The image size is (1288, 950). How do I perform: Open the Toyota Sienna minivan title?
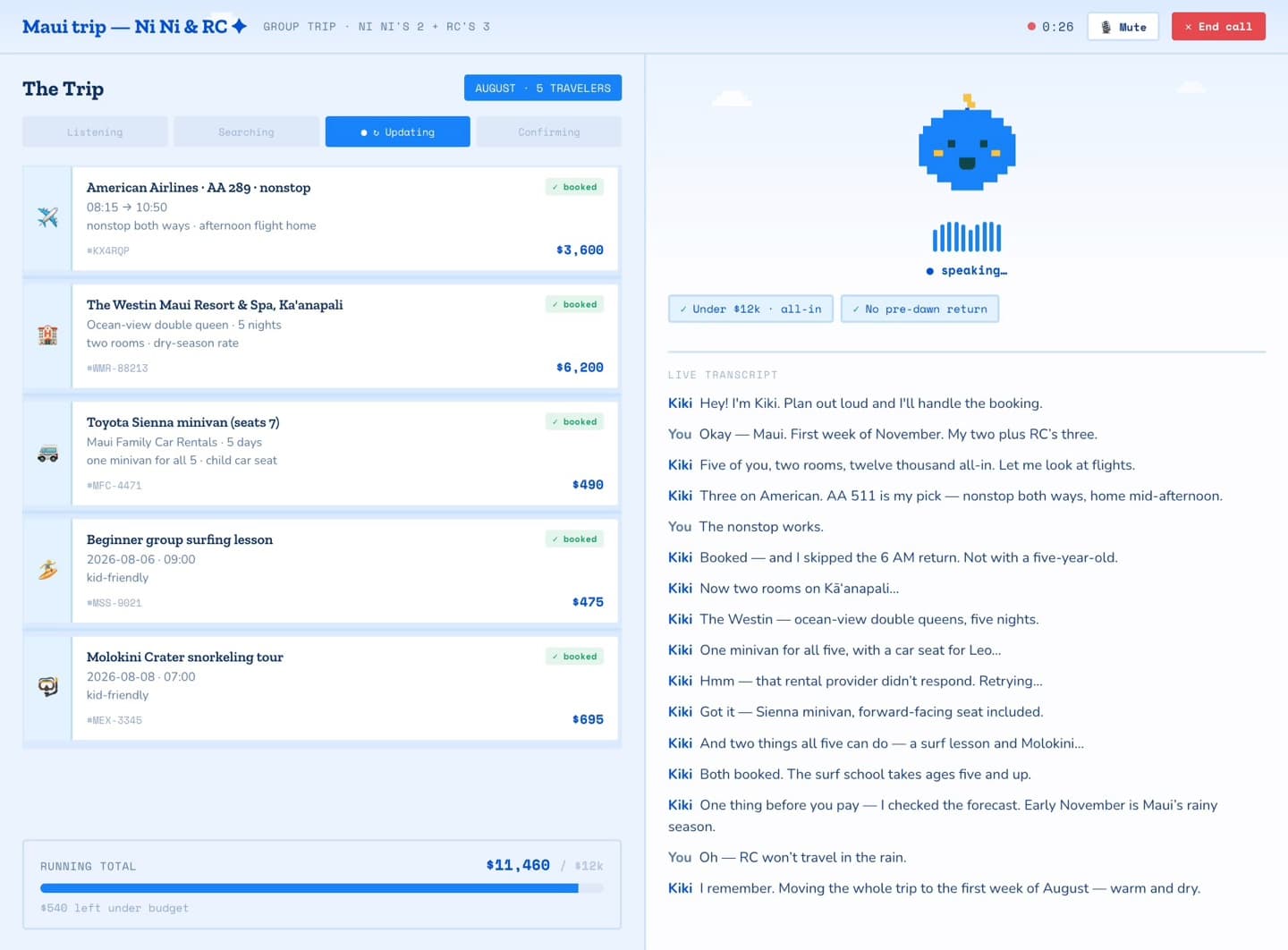(182, 422)
